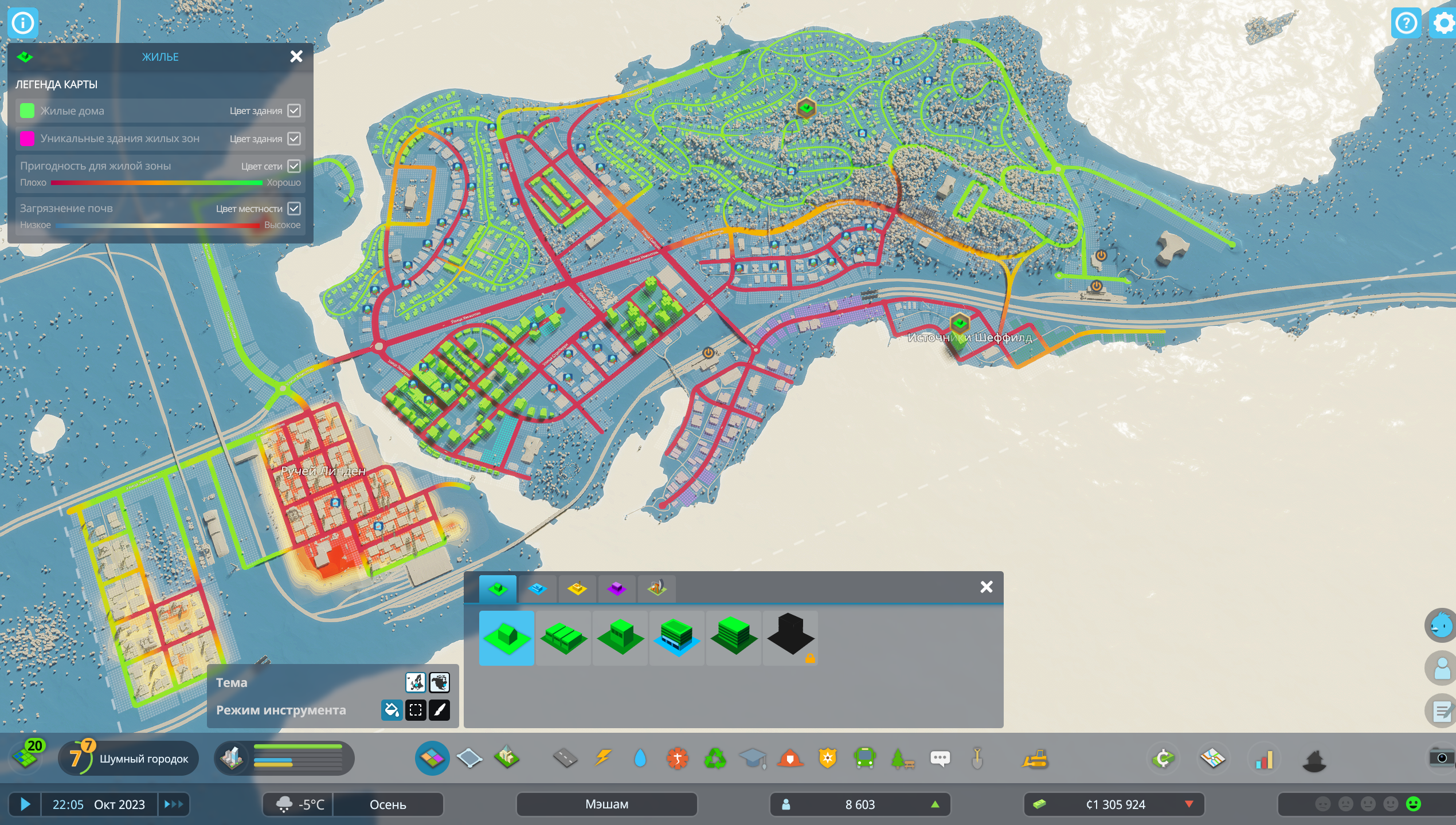Open photo mode camera icon
This screenshot has width=1456, height=825.
1442,757
